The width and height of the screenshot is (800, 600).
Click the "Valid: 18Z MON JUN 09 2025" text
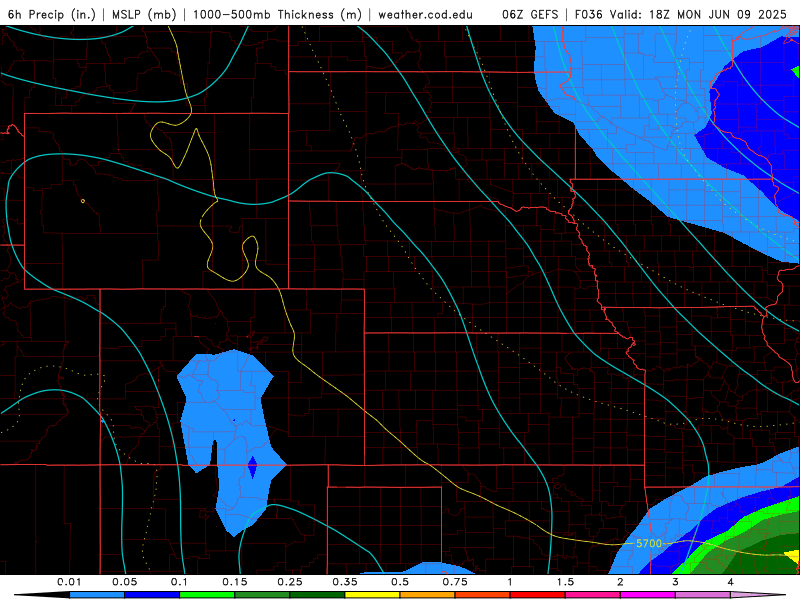698,14
